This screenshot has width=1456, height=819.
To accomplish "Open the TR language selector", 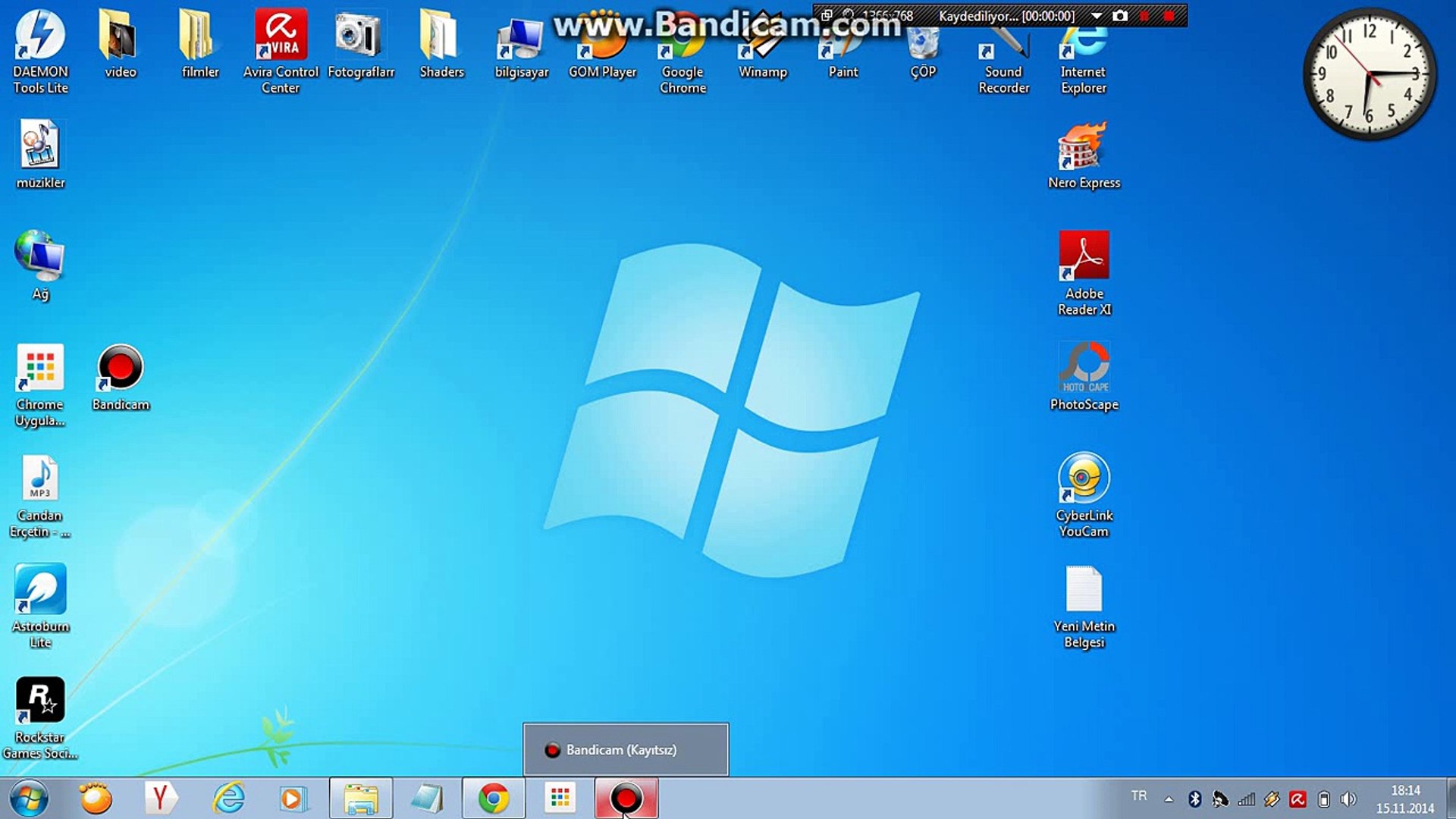I will pyautogui.click(x=1138, y=795).
